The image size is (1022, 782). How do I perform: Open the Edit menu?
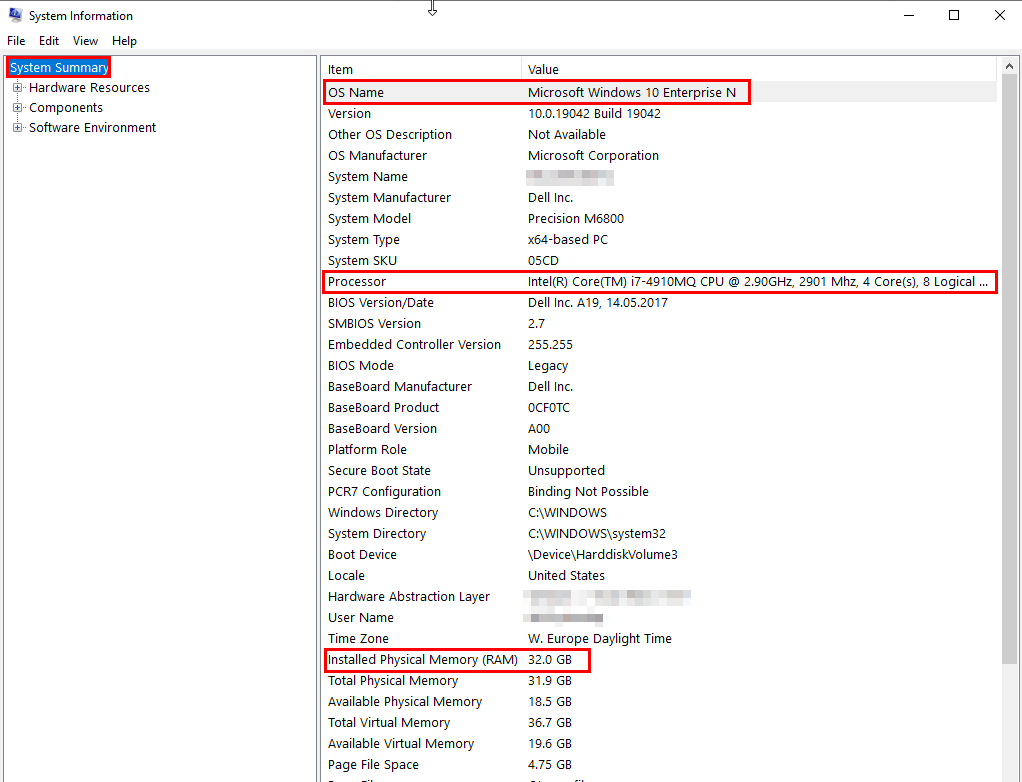tap(48, 41)
